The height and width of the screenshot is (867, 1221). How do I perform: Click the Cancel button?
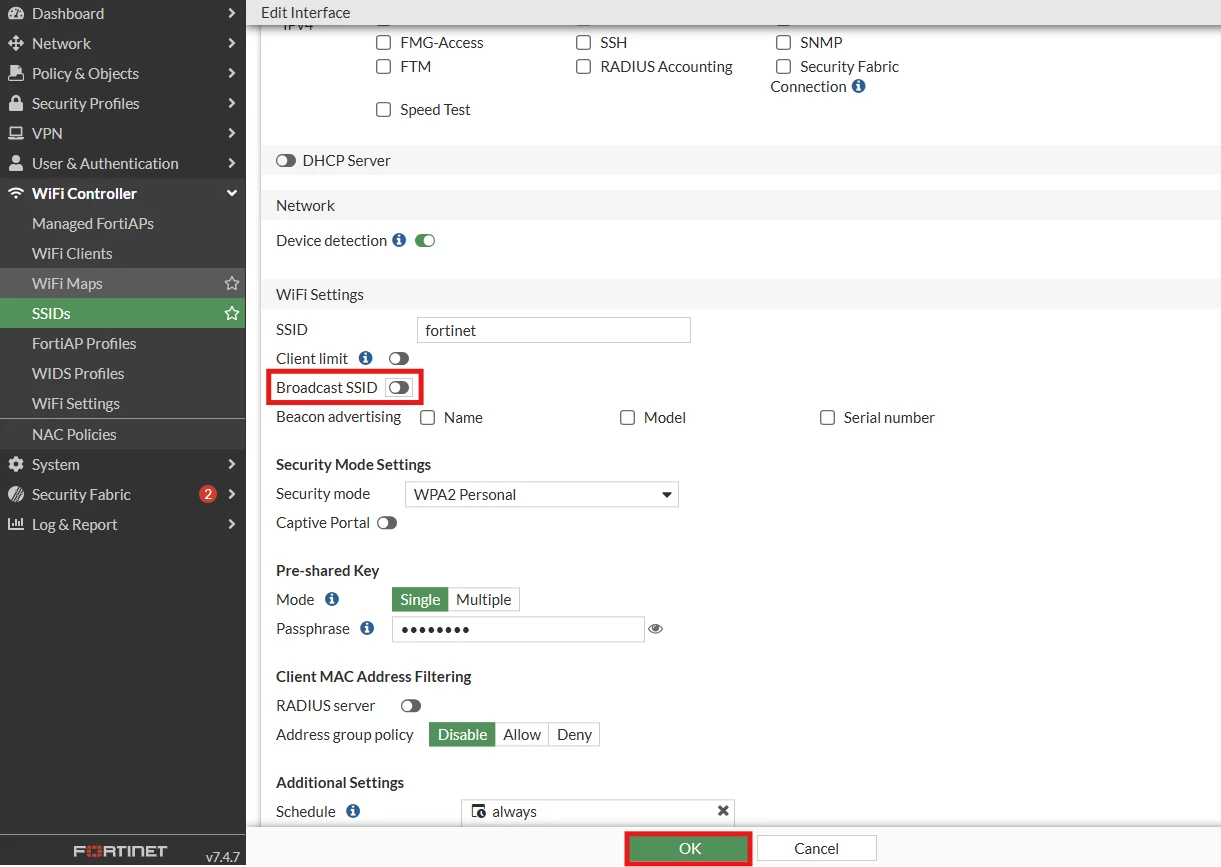point(817,848)
